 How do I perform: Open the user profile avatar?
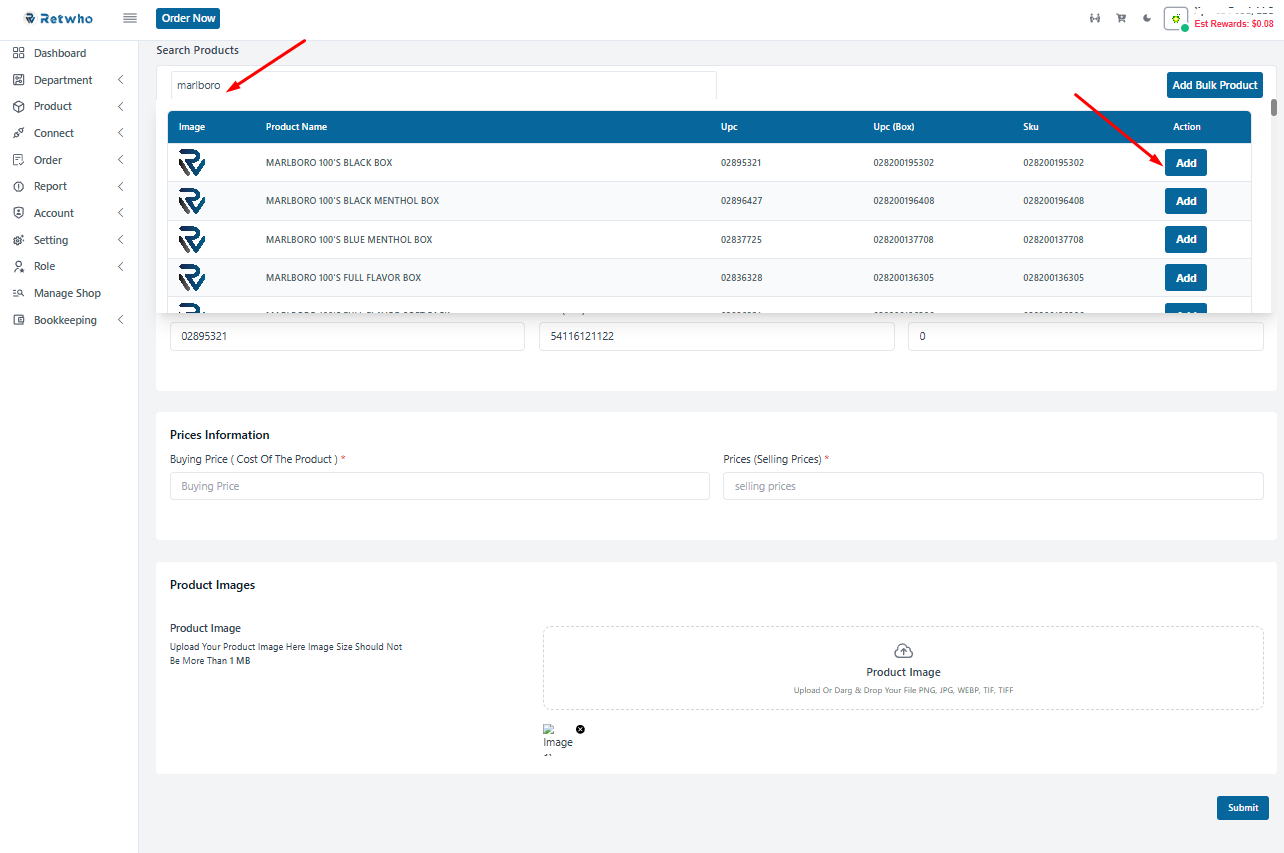pos(1176,19)
